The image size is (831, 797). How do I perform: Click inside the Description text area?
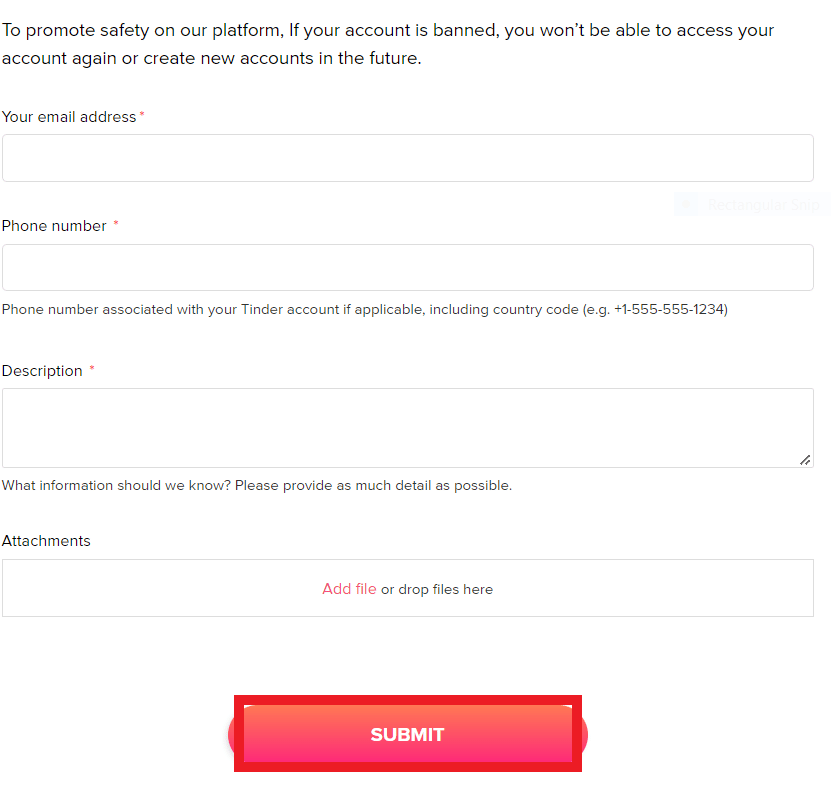point(407,424)
